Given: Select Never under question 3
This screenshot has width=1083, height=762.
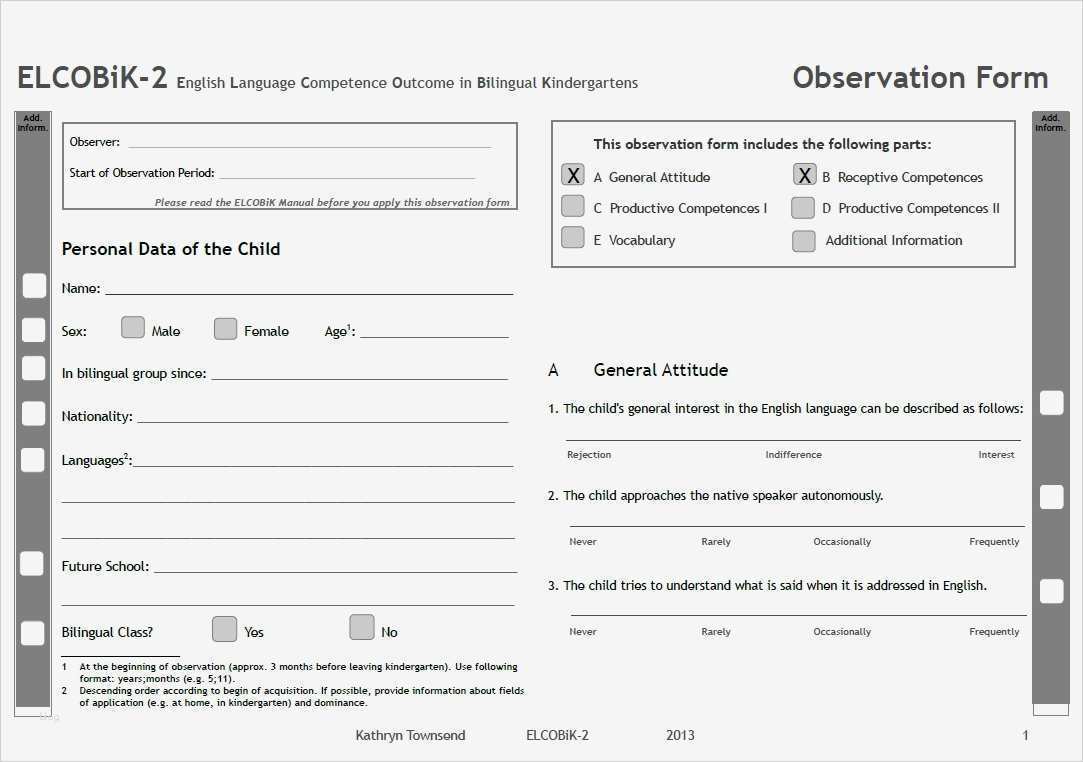Looking at the screenshot, I should point(582,631).
